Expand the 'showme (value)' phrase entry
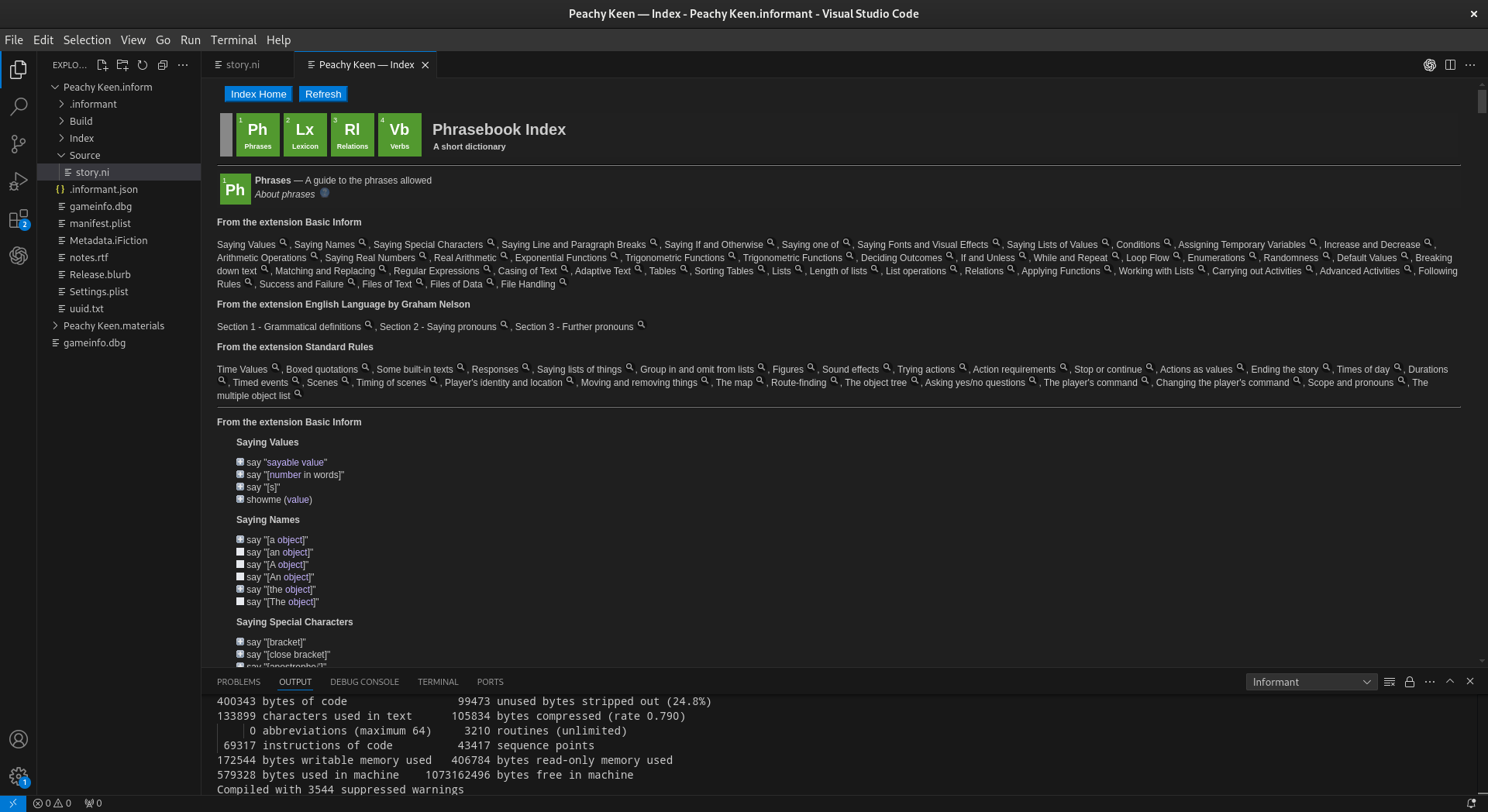Viewport: 1488px width, 812px height. tap(240, 499)
